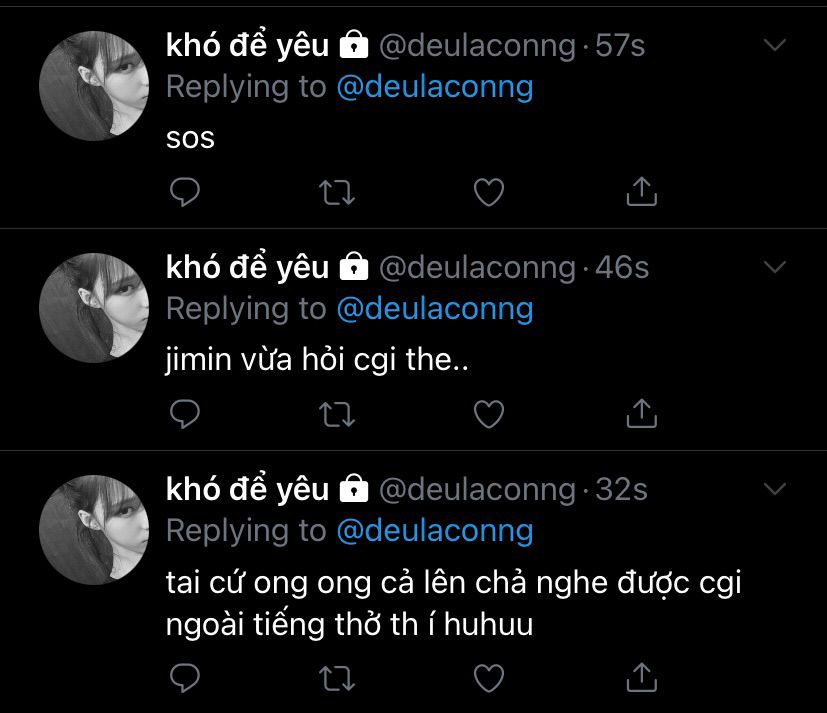Expand the menu chevron on 46s tweet
The image size is (827, 713).
click(775, 267)
